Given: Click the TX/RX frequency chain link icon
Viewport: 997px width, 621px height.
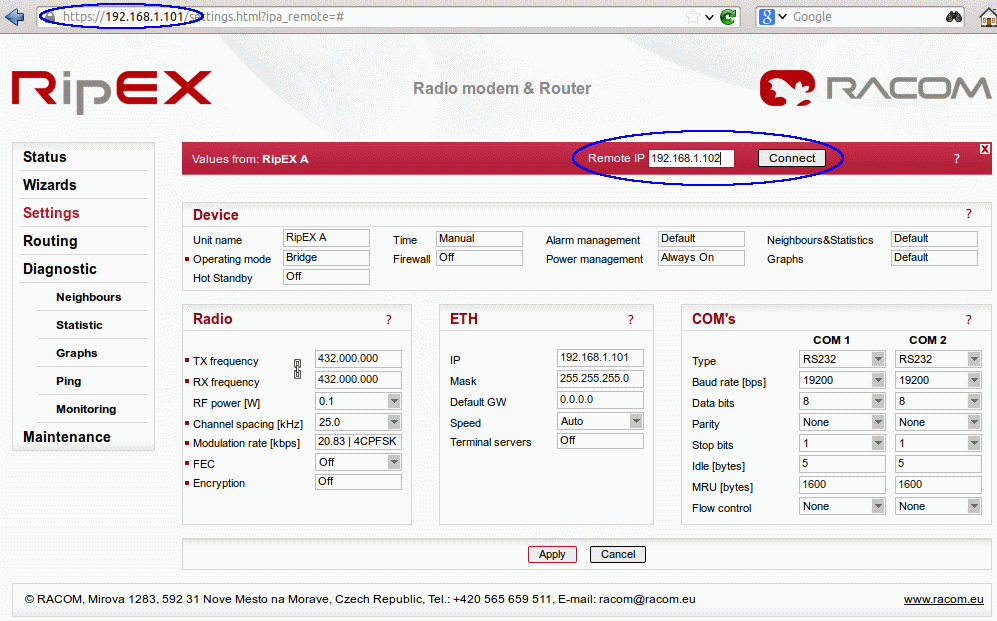Looking at the screenshot, I should (297, 369).
